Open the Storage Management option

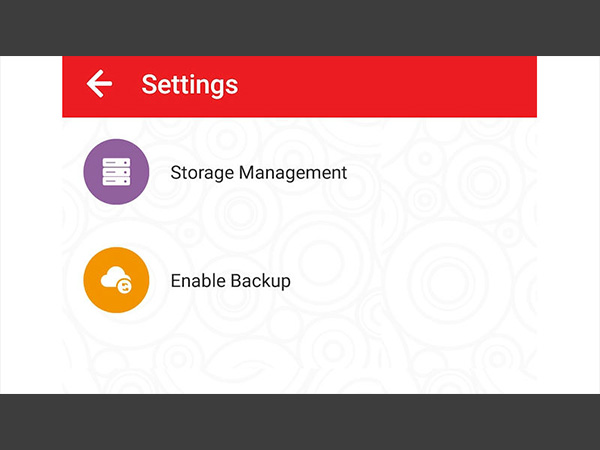click(x=258, y=172)
